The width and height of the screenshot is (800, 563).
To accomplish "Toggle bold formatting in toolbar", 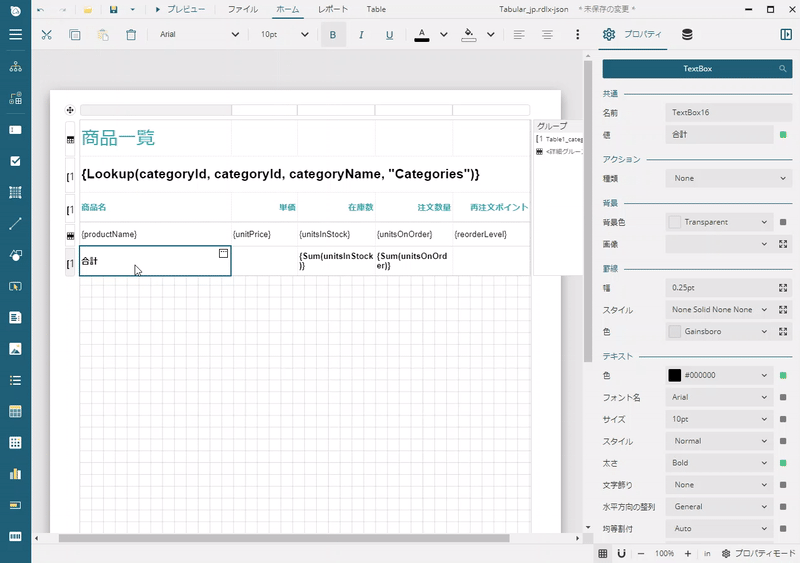I will coord(333,34).
